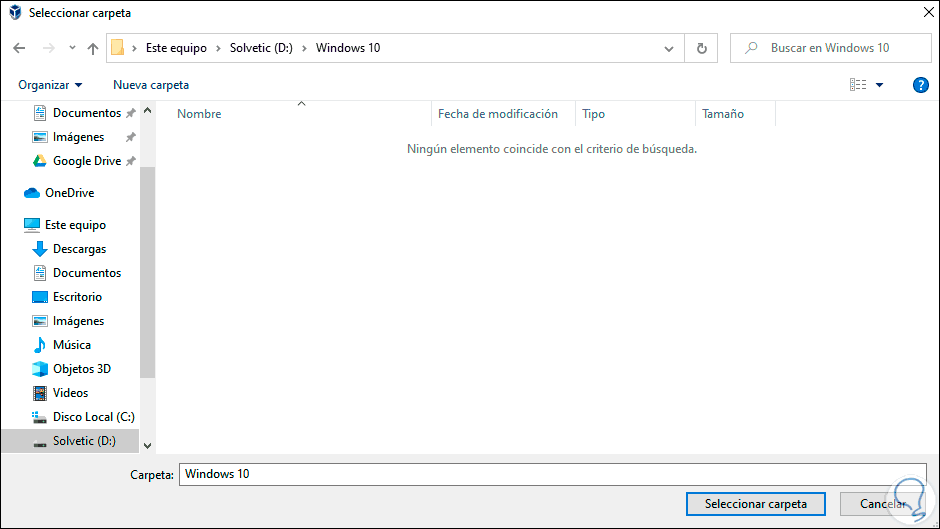The image size is (940, 529).
Task: Close the Seleccionar carpeta dialog
Action: pos(928,12)
